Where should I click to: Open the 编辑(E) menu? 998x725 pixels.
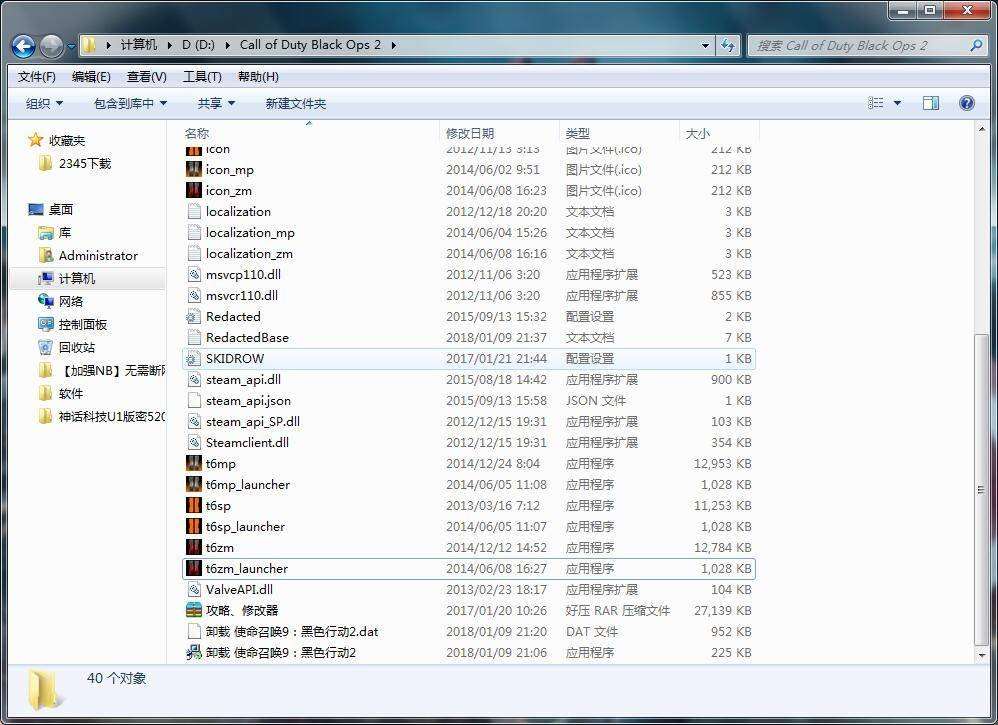click(91, 77)
